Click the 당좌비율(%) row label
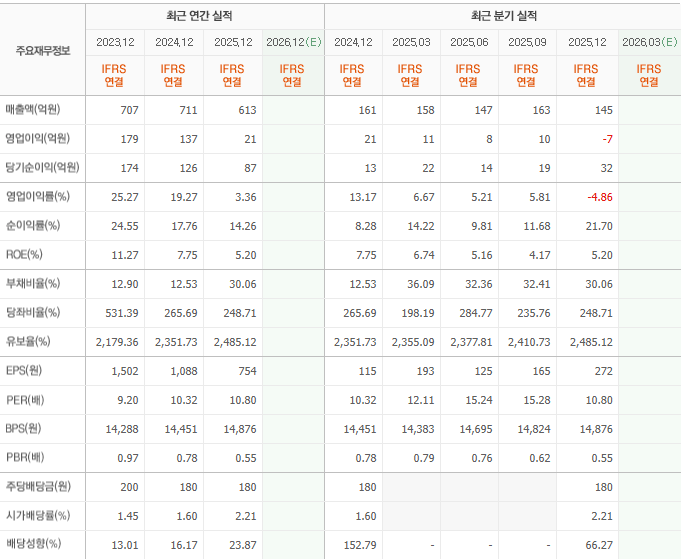 (x=33, y=313)
